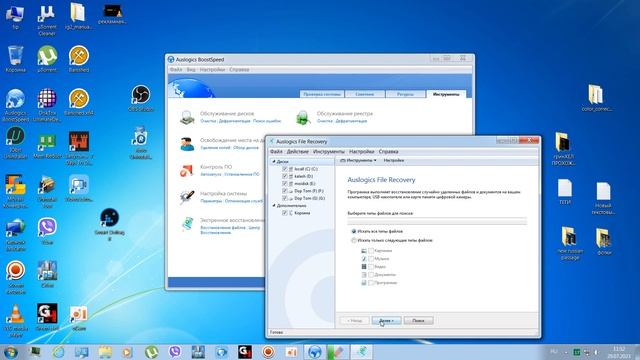Switch to the Советник tab in BoostSpeed
Image resolution: width=640 pixels, height=360 pixels.
click(x=364, y=94)
